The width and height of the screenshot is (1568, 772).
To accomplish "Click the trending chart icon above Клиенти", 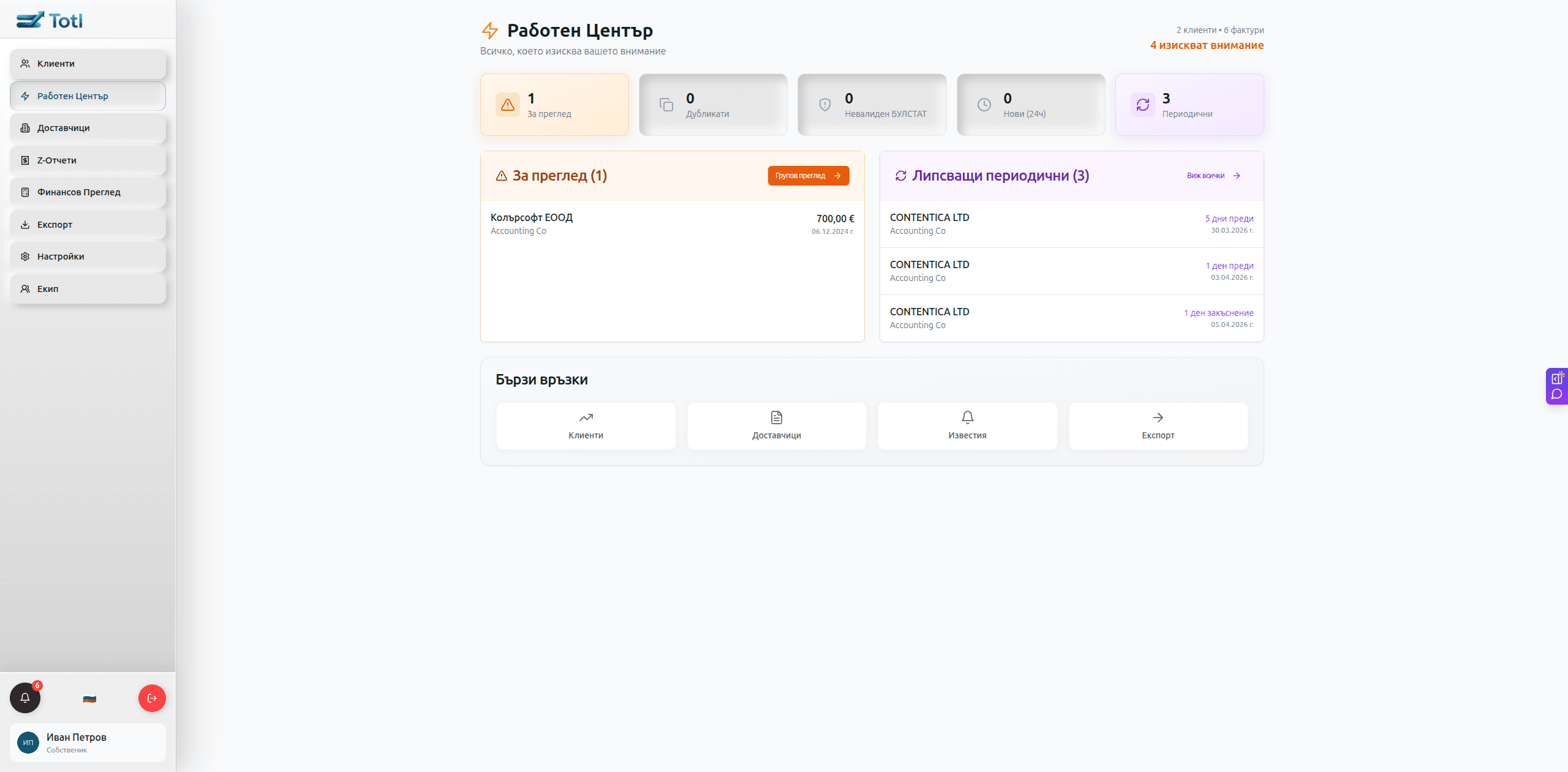I will (x=586, y=418).
